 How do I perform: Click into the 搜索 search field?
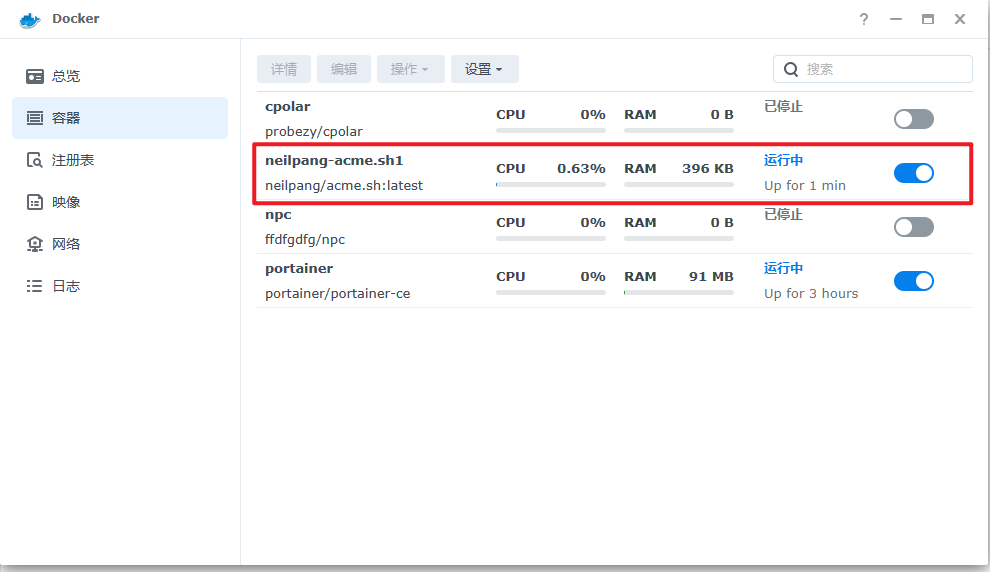[x=873, y=69]
